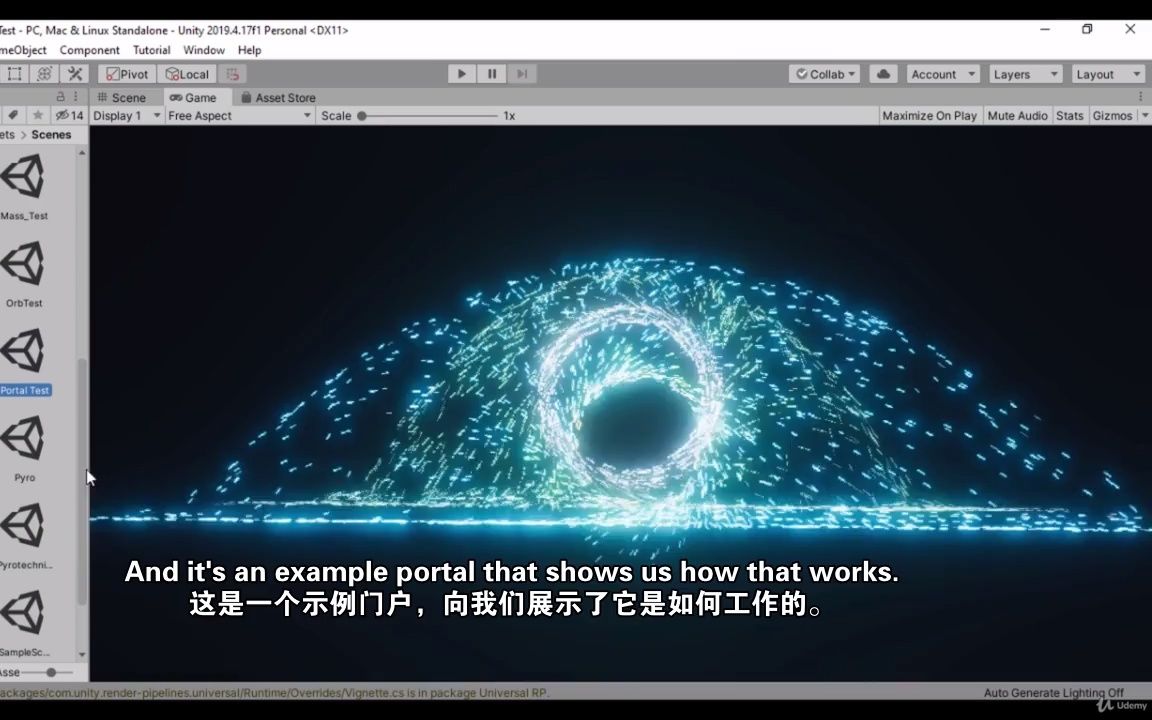This screenshot has height=720, width=1152.
Task: Open the Free Aspect dropdown
Action: [238, 115]
